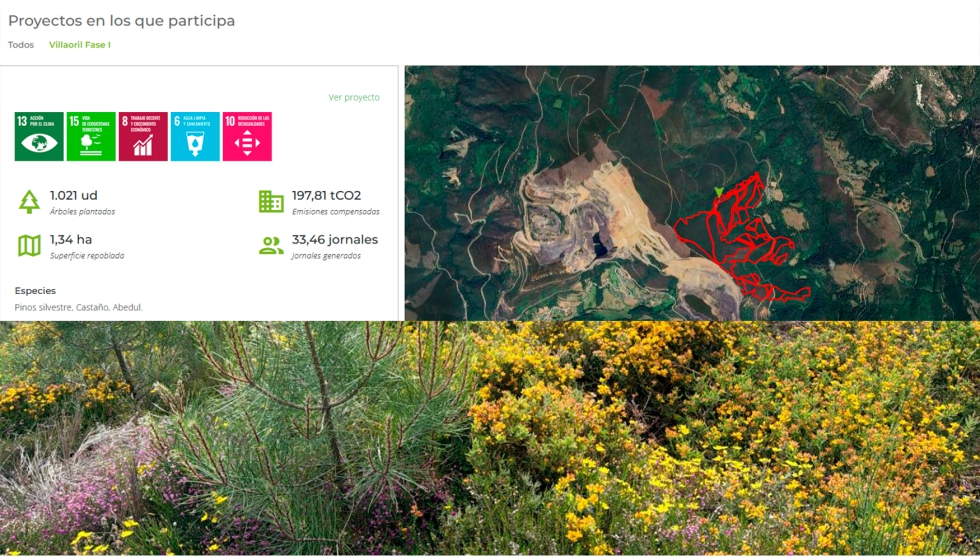Open the SDG 6 Clean Water icon
Viewport: 980px width, 560px height.
point(195,136)
